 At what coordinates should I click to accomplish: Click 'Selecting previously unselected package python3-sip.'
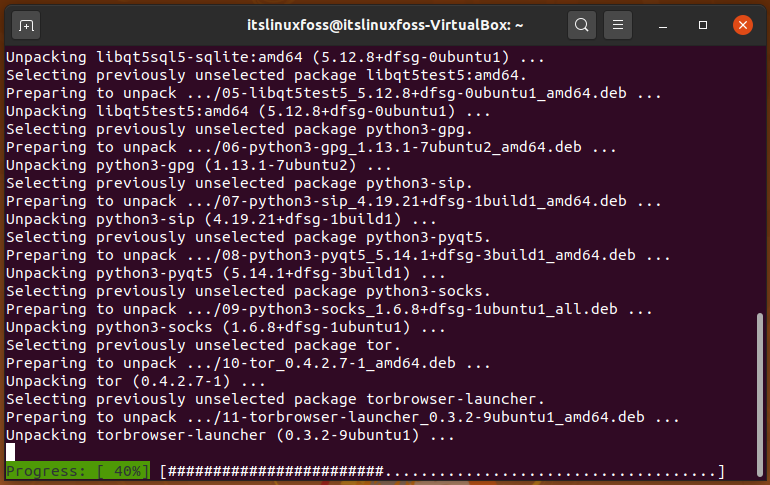(239, 183)
